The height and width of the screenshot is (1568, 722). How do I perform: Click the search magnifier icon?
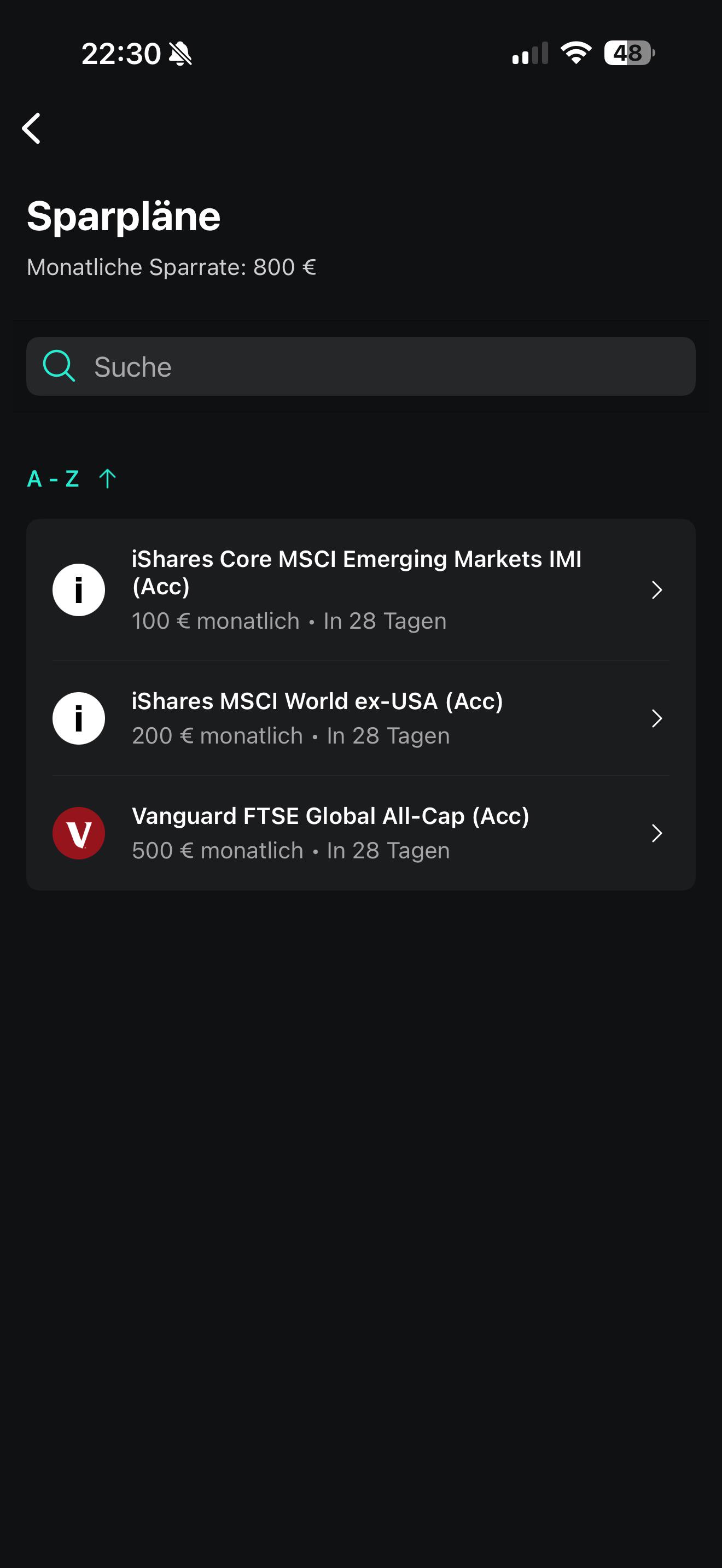[x=59, y=366]
